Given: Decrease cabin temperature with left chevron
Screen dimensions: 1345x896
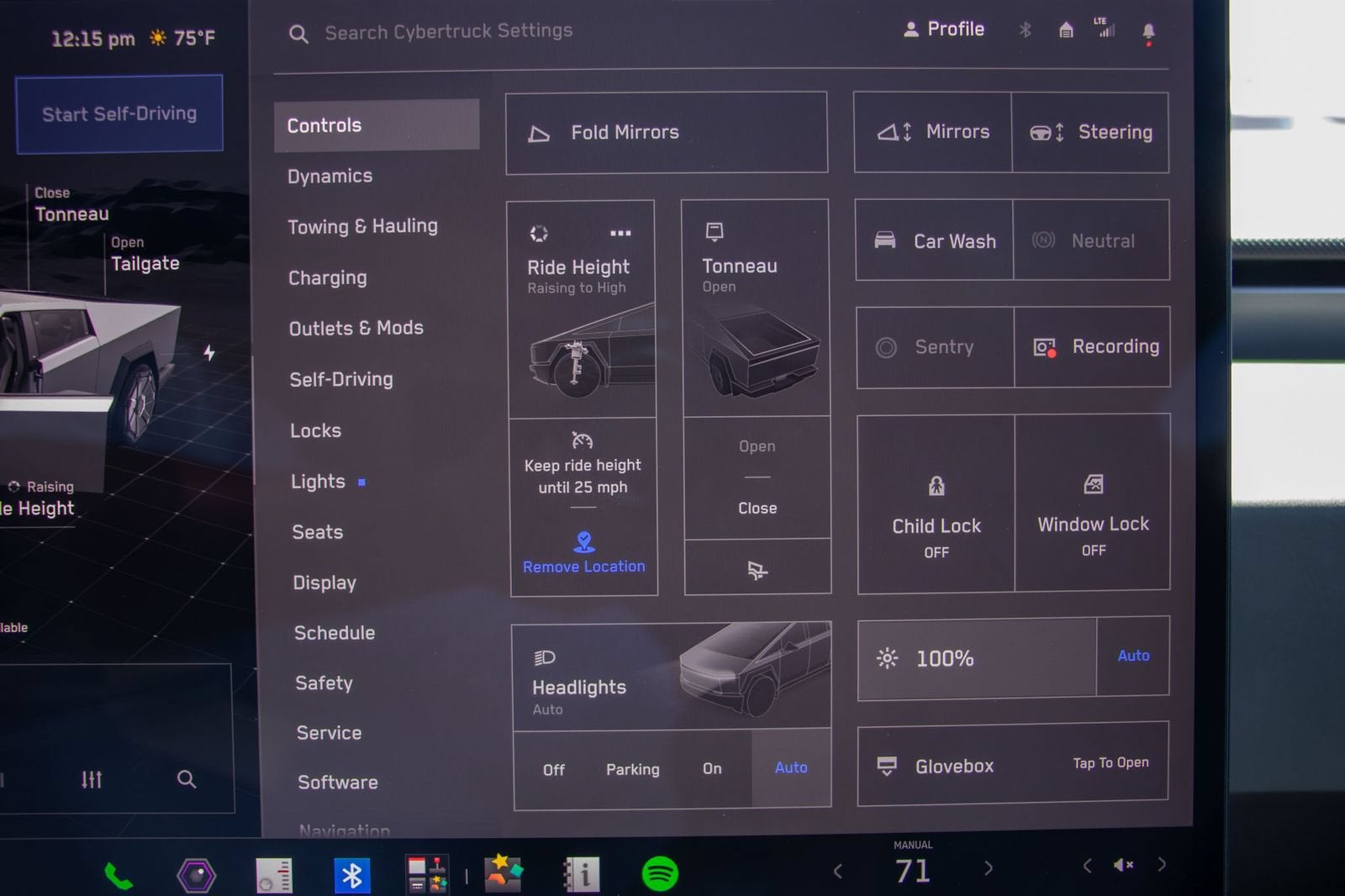Looking at the screenshot, I should (x=837, y=872).
